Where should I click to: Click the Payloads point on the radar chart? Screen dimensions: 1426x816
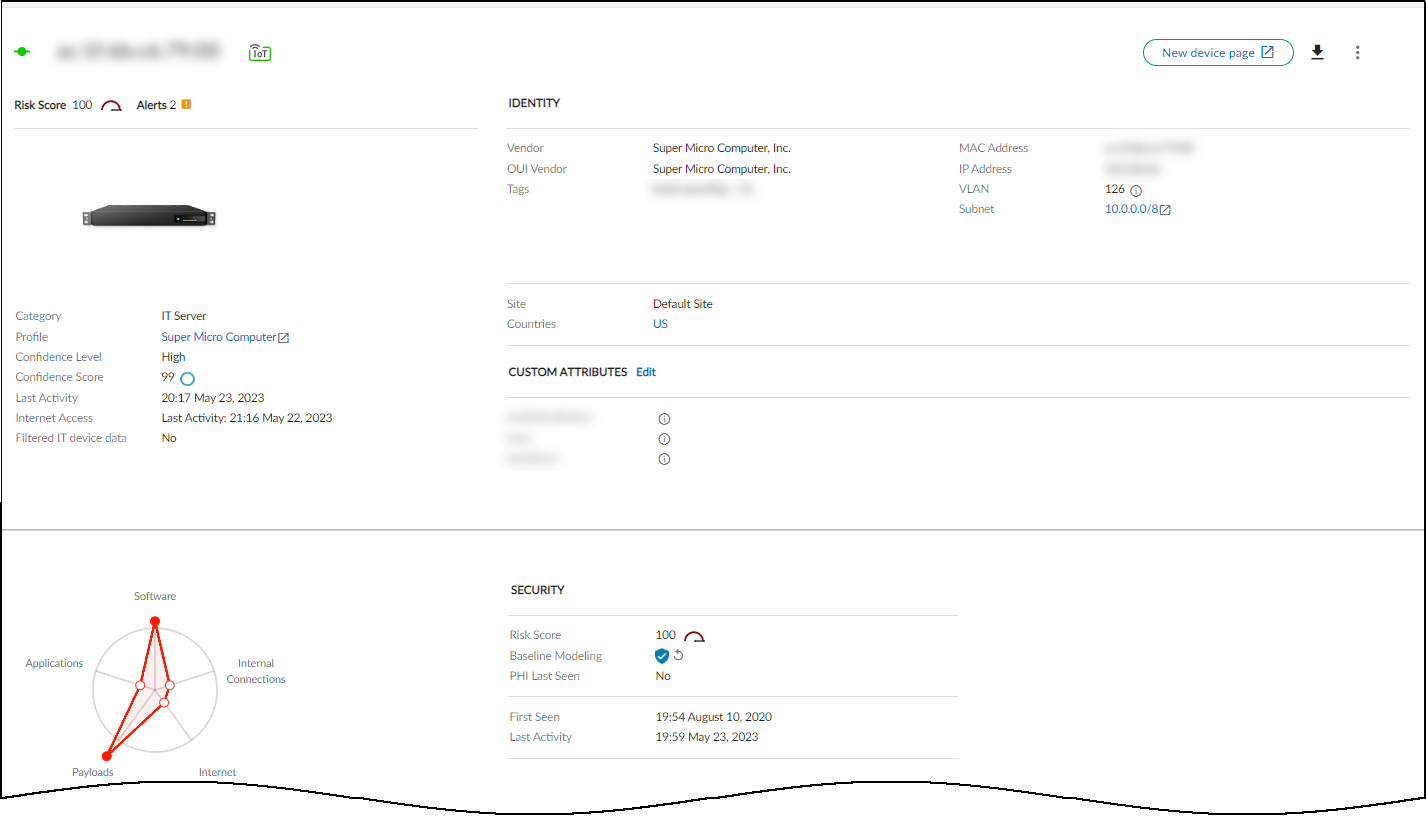107,756
